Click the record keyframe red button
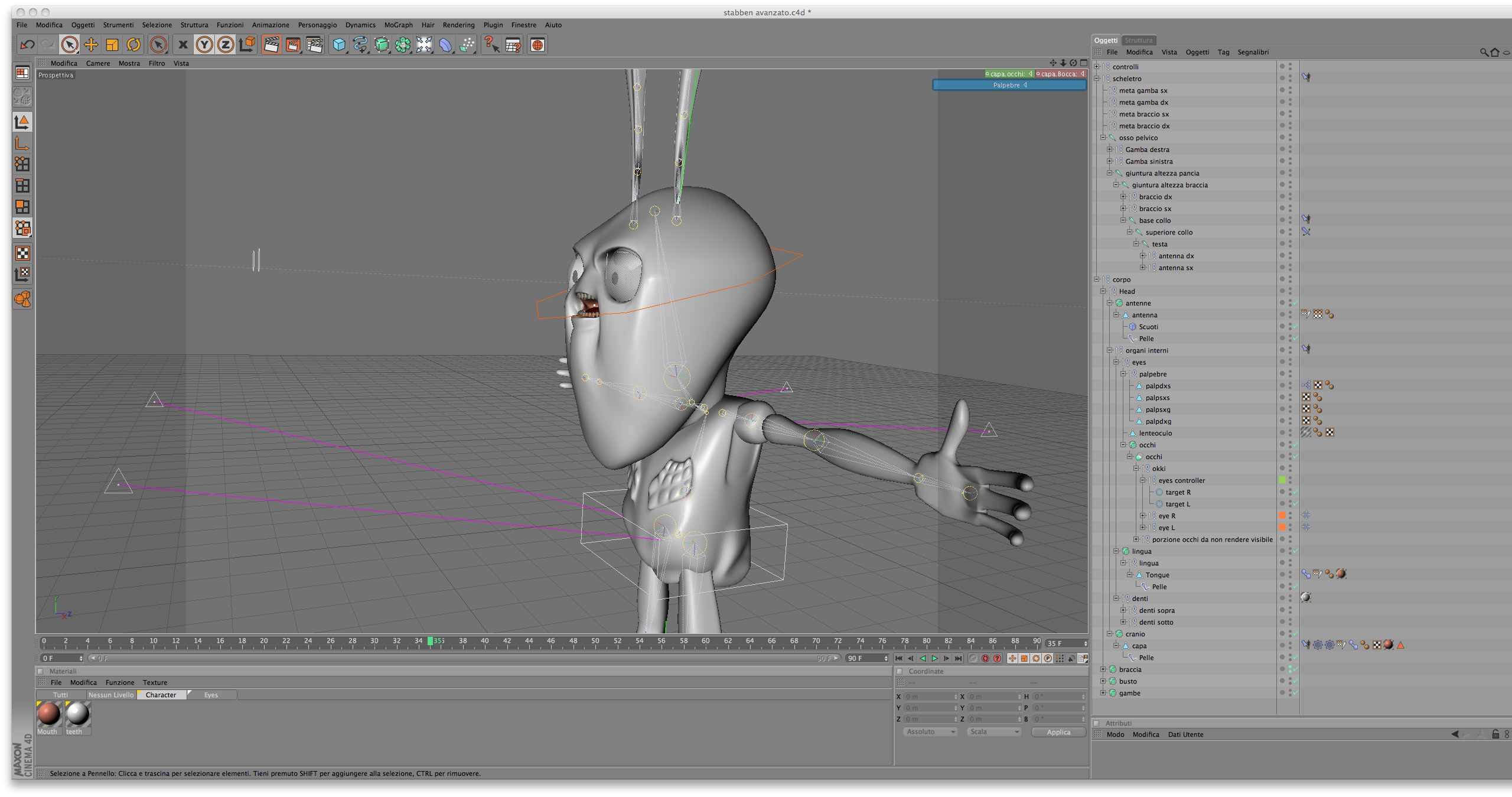Image resolution: width=1512 pixels, height=797 pixels. [985, 658]
